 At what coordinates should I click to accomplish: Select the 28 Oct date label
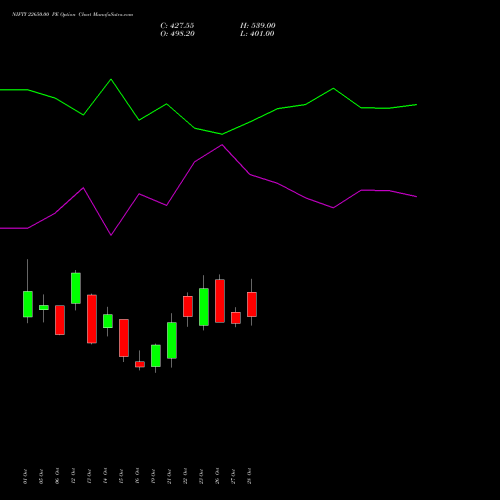[x=249, y=476]
